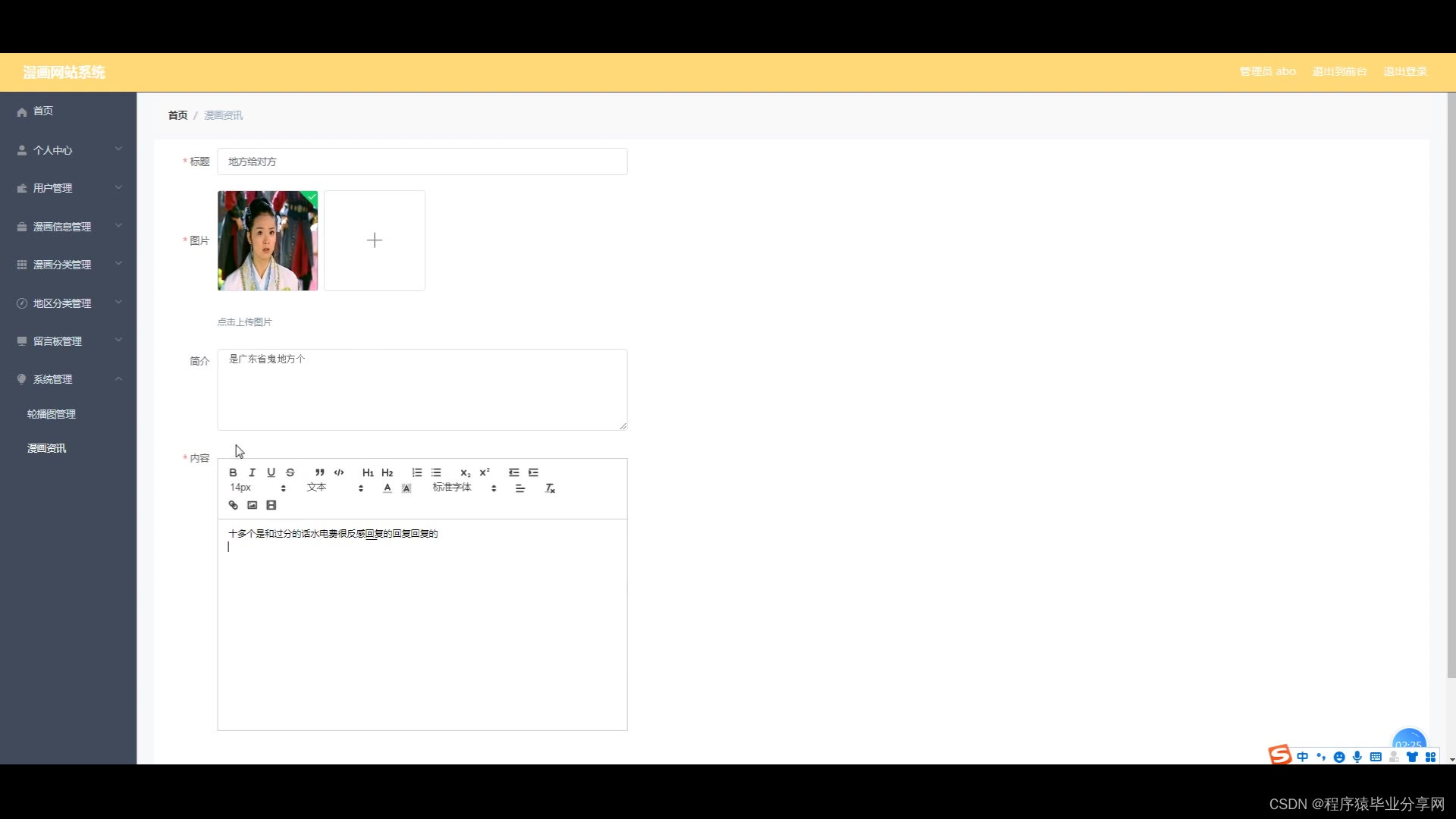Screen dimensions: 1456x819
Task: Click the 退出登录 link
Action: point(1404,71)
